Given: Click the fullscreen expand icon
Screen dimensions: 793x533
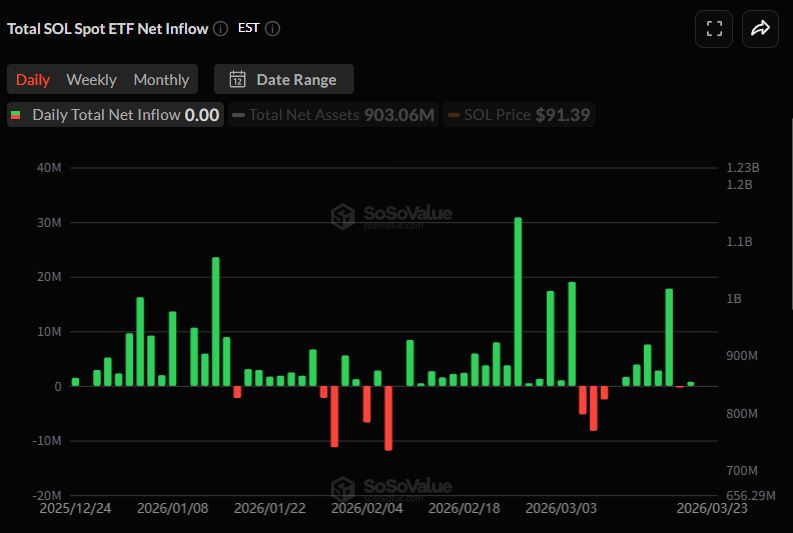Looking at the screenshot, I should [714, 29].
